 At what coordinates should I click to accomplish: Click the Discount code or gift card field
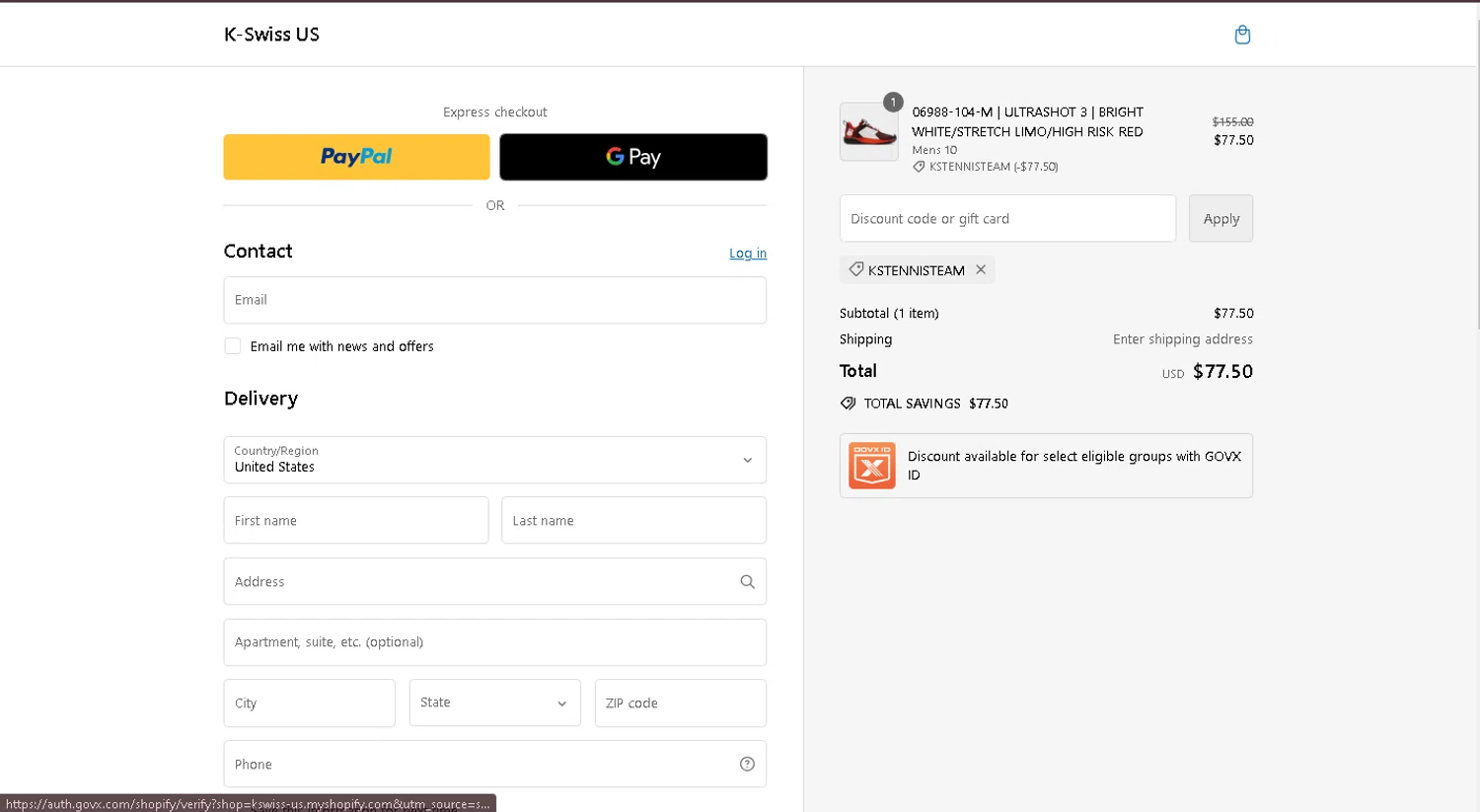(1007, 218)
